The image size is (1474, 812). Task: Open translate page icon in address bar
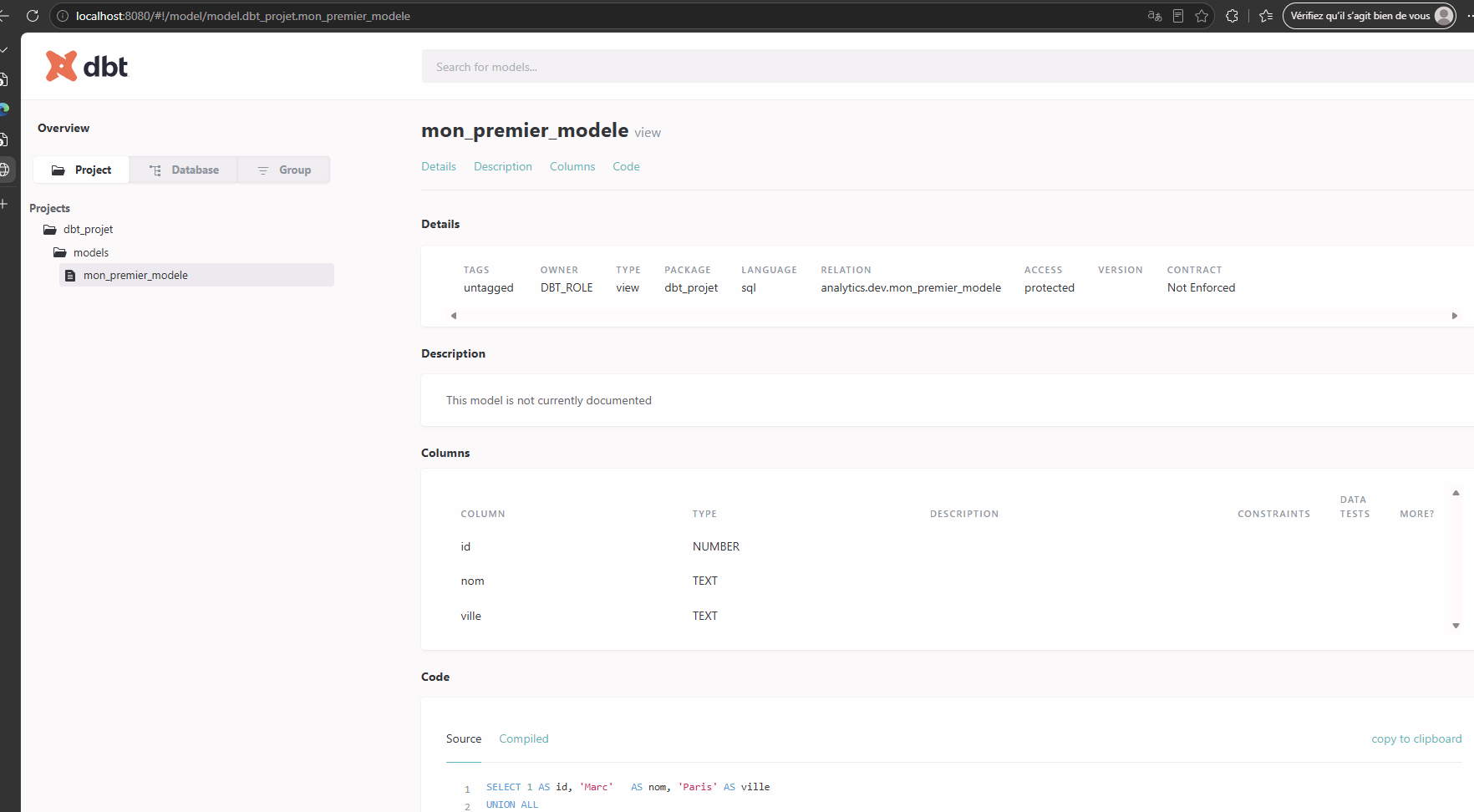(x=1155, y=16)
